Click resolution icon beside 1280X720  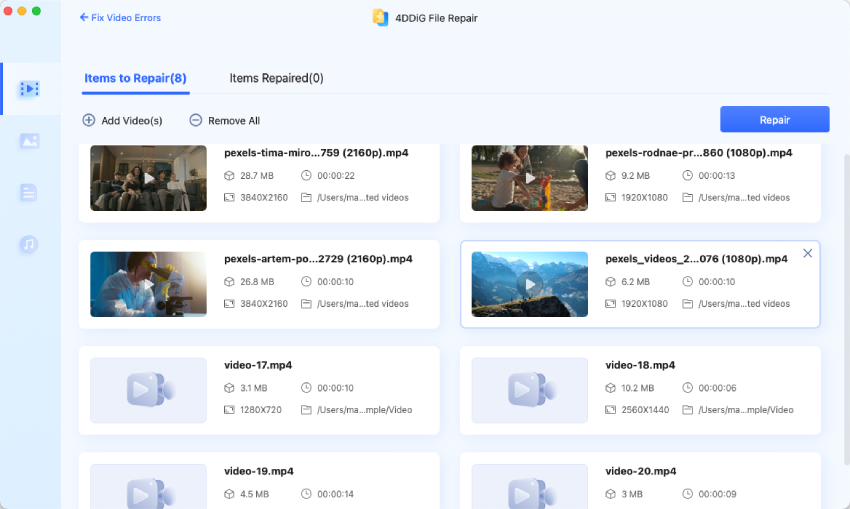coord(229,410)
